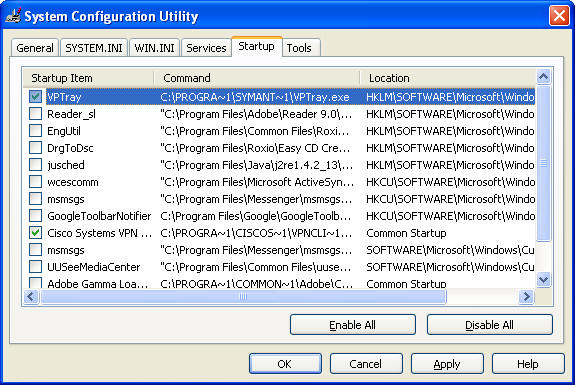Image resolution: width=575 pixels, height=385 pixels.
Task: Enable the DrgToDsc startup checkbox
Action: (35, 148)
